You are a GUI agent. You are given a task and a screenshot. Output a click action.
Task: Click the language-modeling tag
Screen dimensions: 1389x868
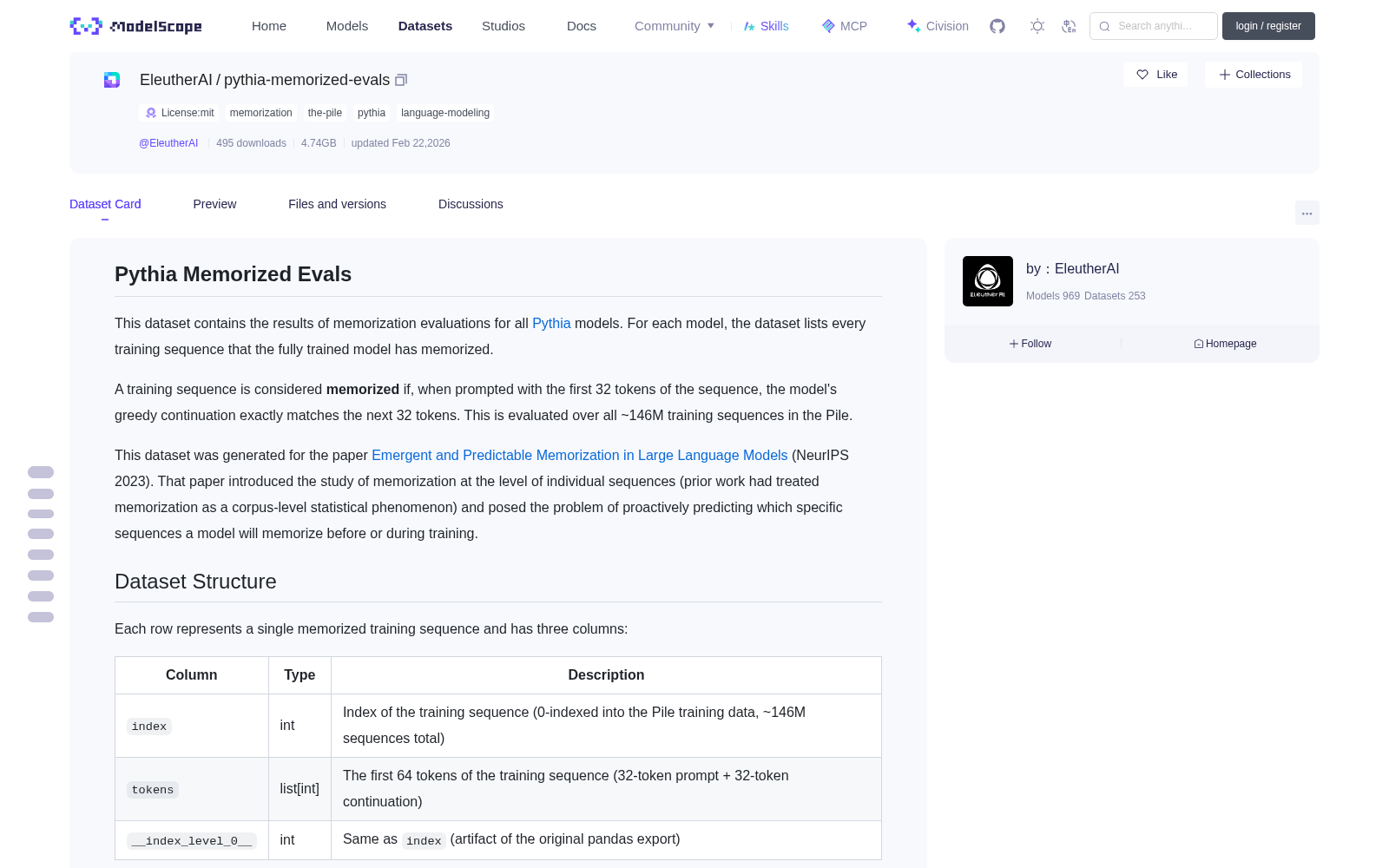pos(445,113)
